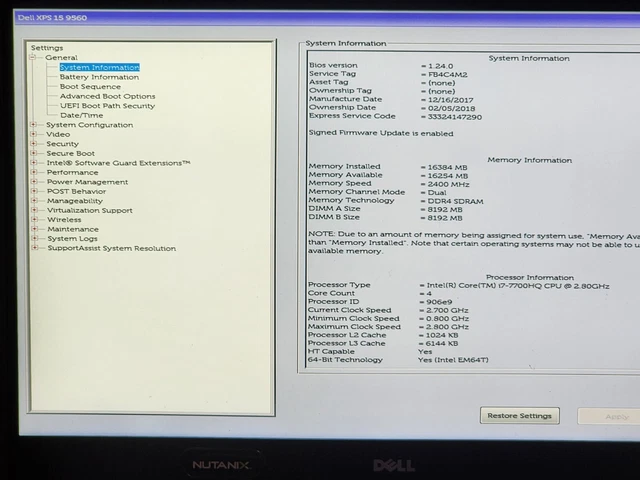Open UEFI Boot Path Security

click(107, 106)
